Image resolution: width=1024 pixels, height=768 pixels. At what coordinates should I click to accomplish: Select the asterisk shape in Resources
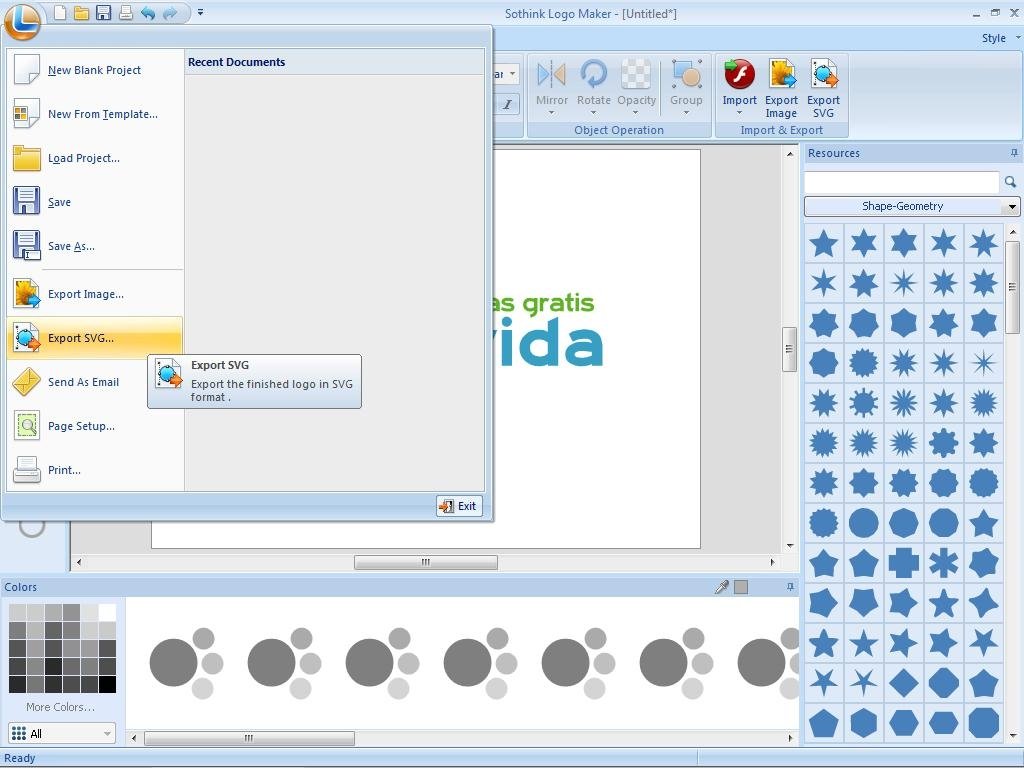[944, 563]
